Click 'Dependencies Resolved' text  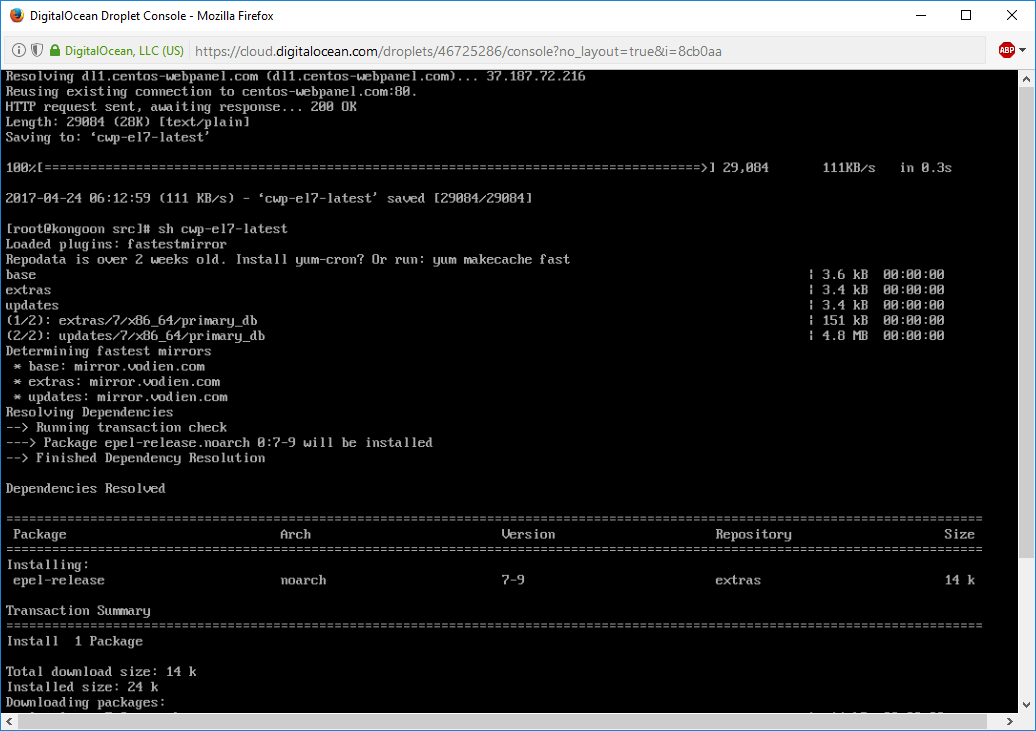(x=85, y=488)
